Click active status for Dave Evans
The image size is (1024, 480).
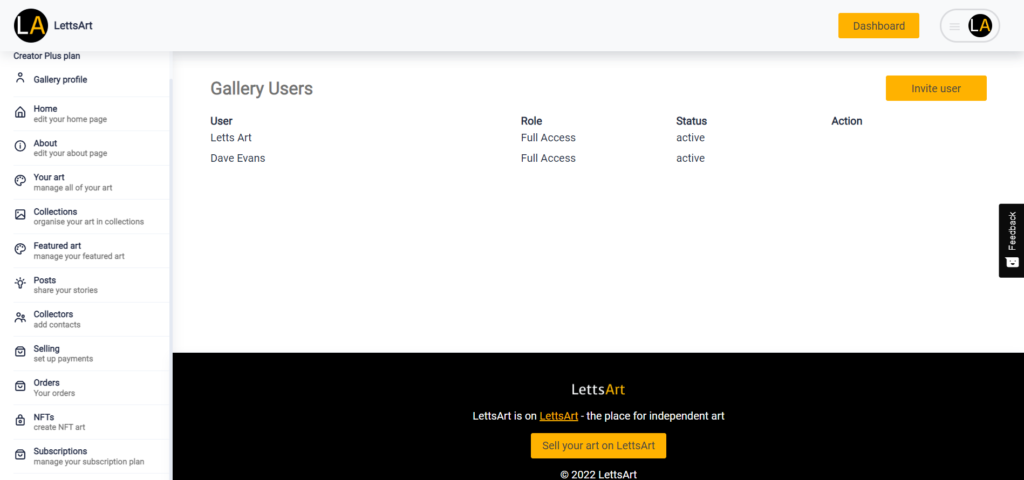pyautogui.click(x=690, y=158)
